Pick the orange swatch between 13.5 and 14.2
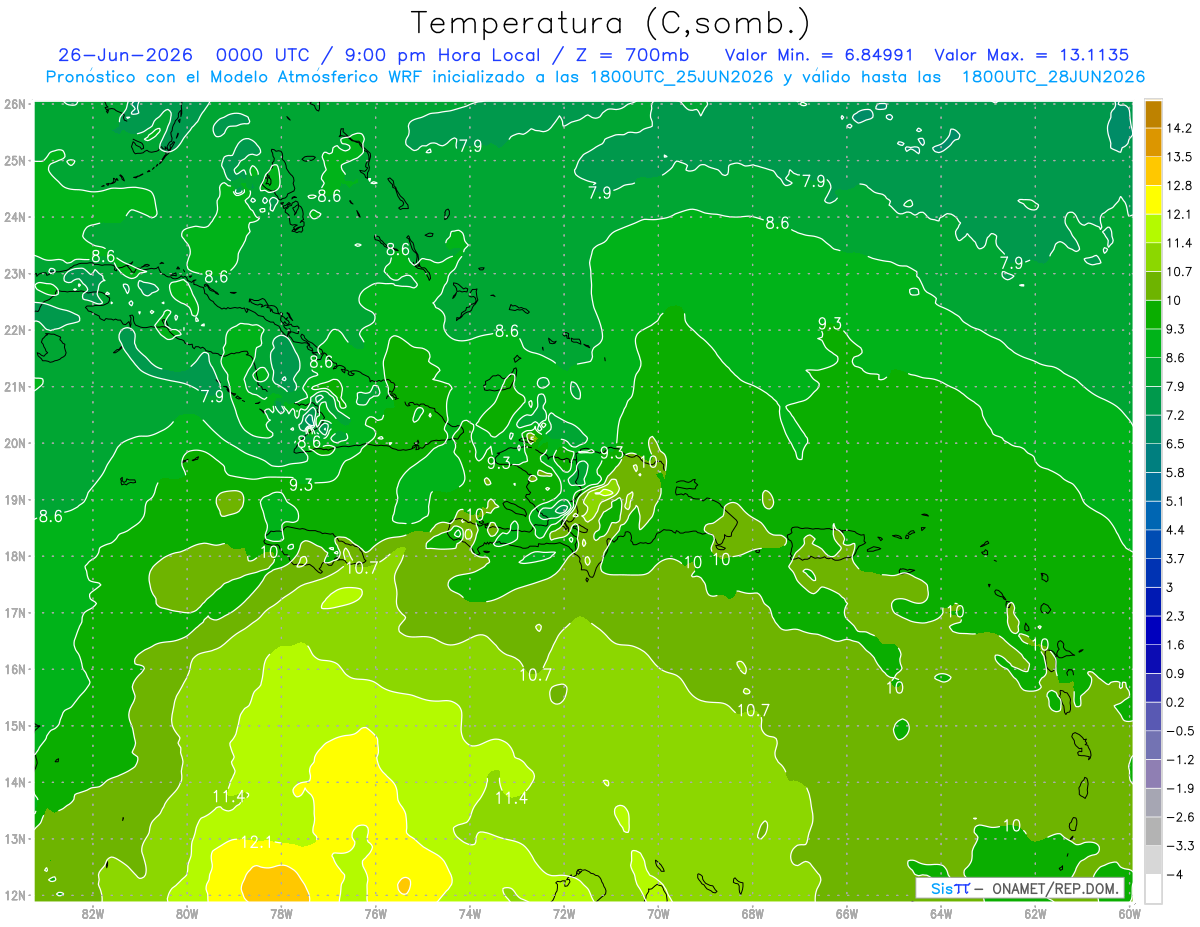The height and width of the screenshot is (927, 1200). pos(1153,142)
